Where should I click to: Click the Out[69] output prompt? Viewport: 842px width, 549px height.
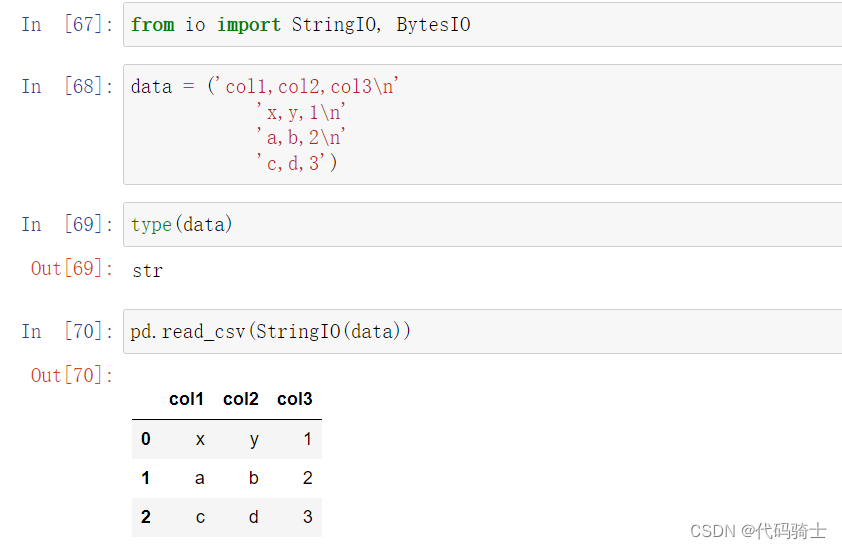tap(72, 269)
